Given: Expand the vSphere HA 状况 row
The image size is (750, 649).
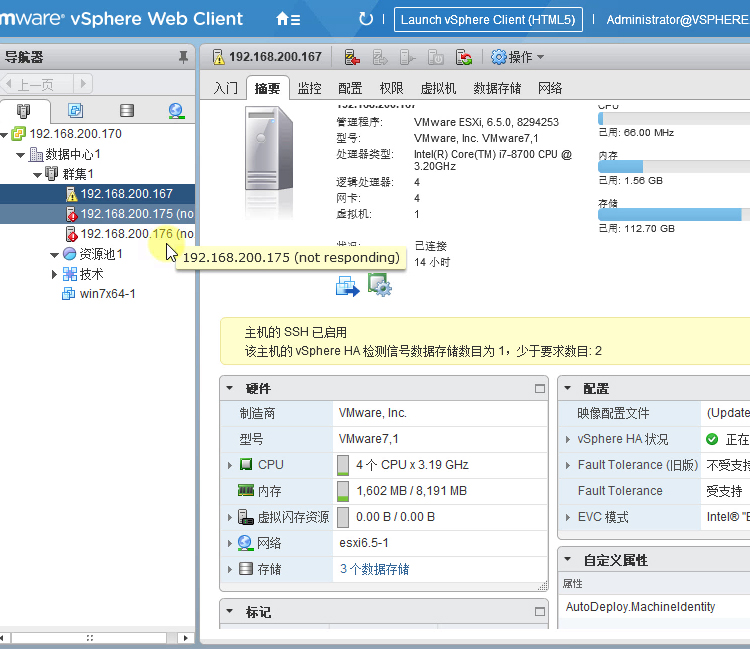Looking at the screenshot, I should point(567,439).
